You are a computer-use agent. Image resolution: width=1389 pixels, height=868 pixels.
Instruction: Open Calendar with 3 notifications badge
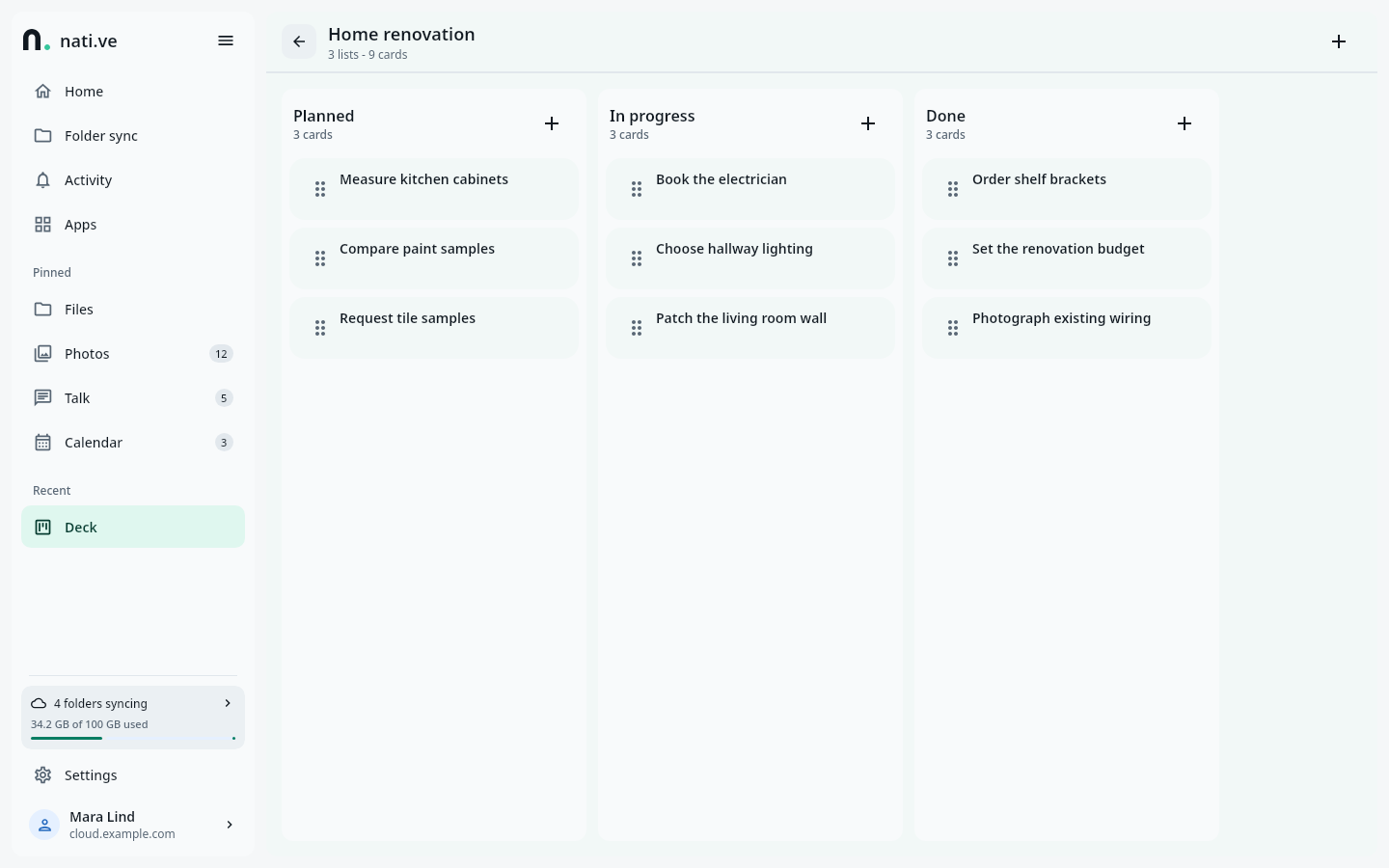[x=133, y=443]
